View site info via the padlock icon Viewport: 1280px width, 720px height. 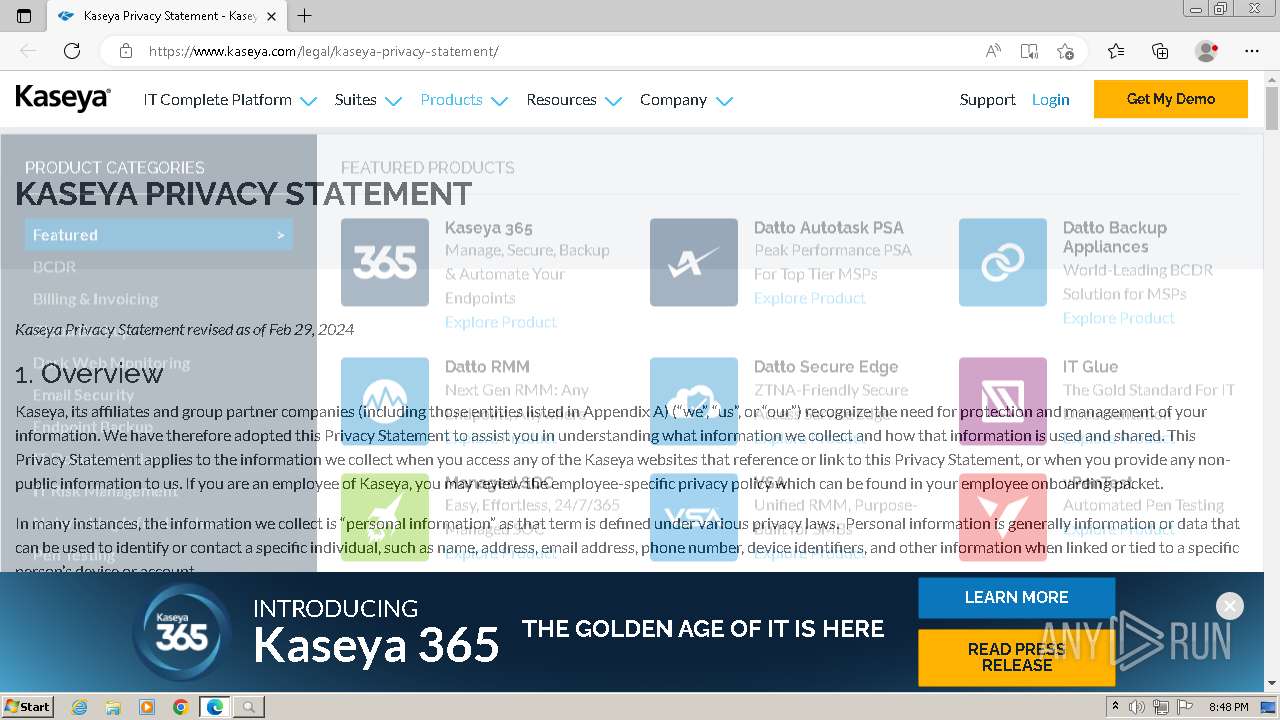point(125,51)
